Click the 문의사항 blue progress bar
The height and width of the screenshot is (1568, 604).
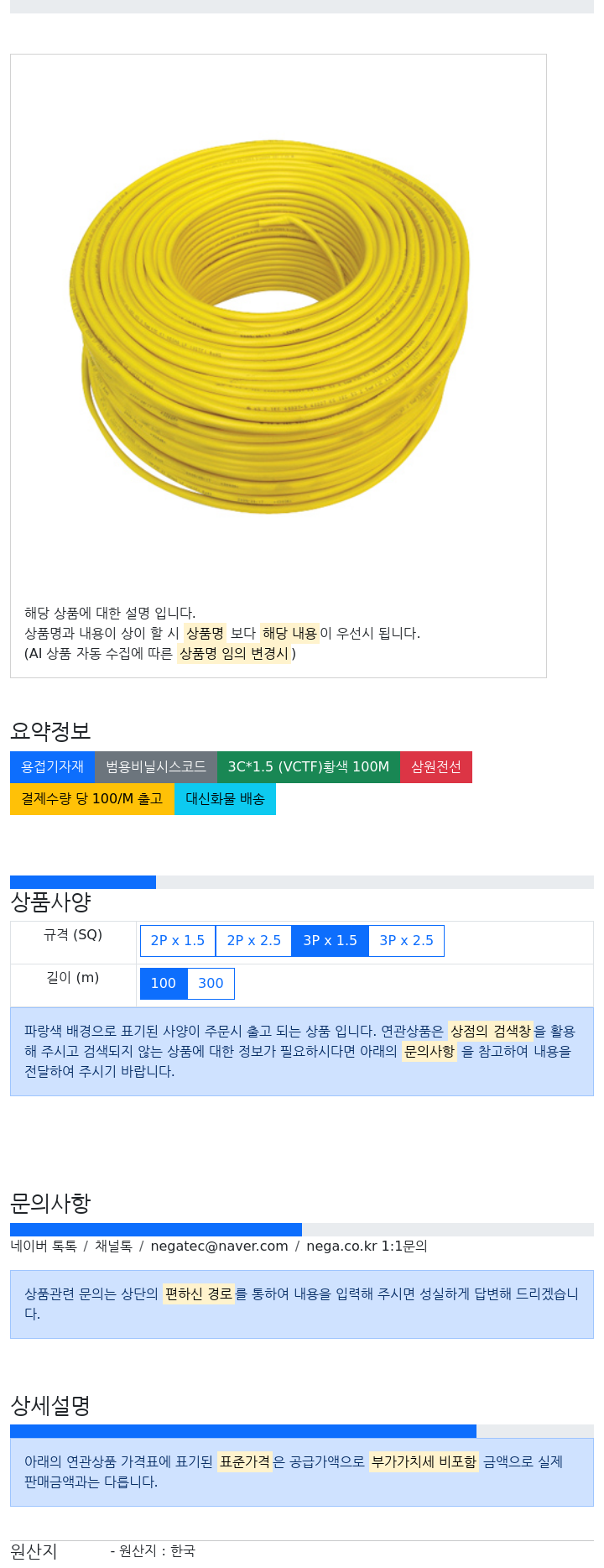pyautogui.click(x=156, y=1230)
